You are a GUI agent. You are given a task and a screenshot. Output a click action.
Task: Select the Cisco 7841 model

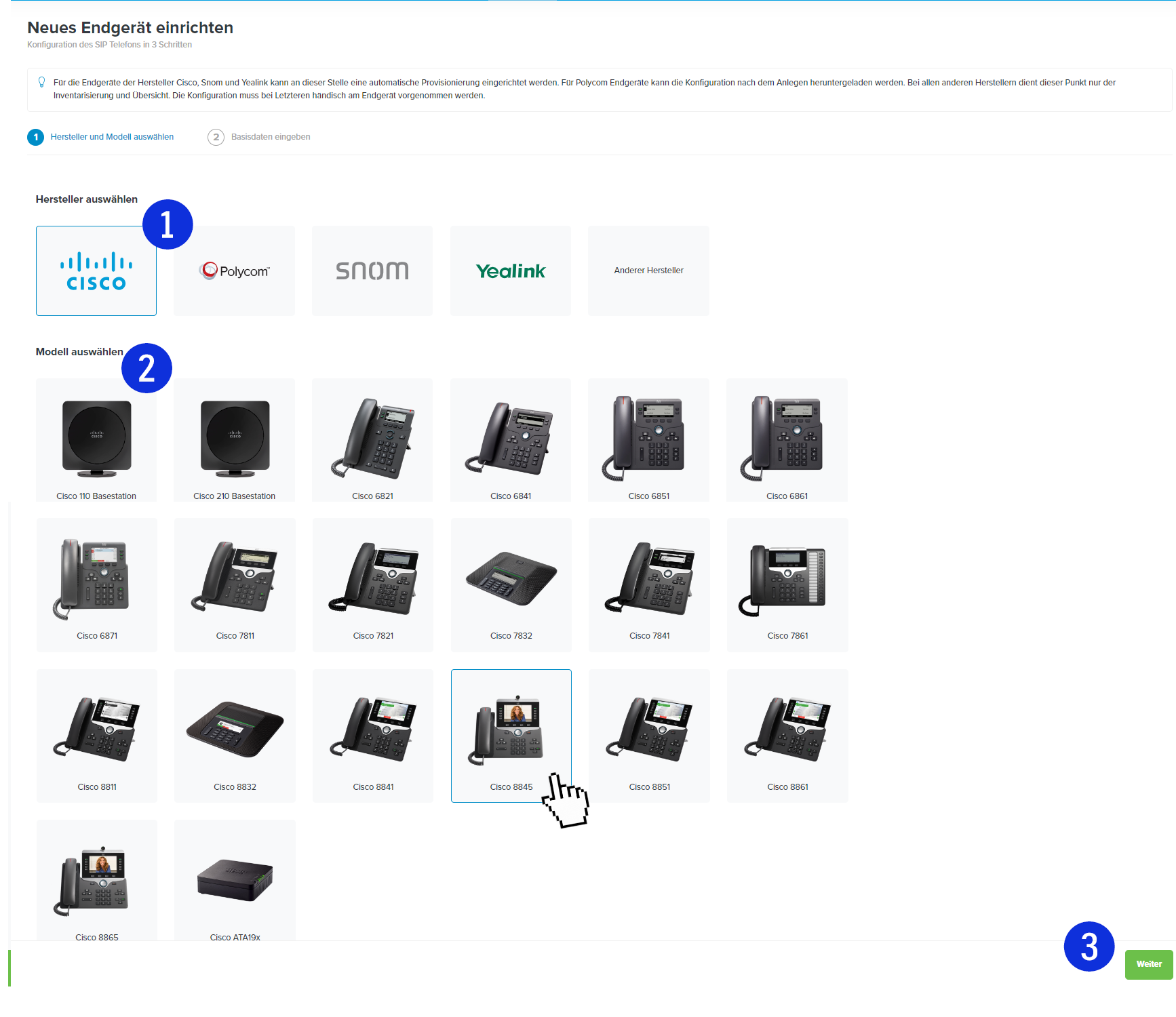coord(649,584)
